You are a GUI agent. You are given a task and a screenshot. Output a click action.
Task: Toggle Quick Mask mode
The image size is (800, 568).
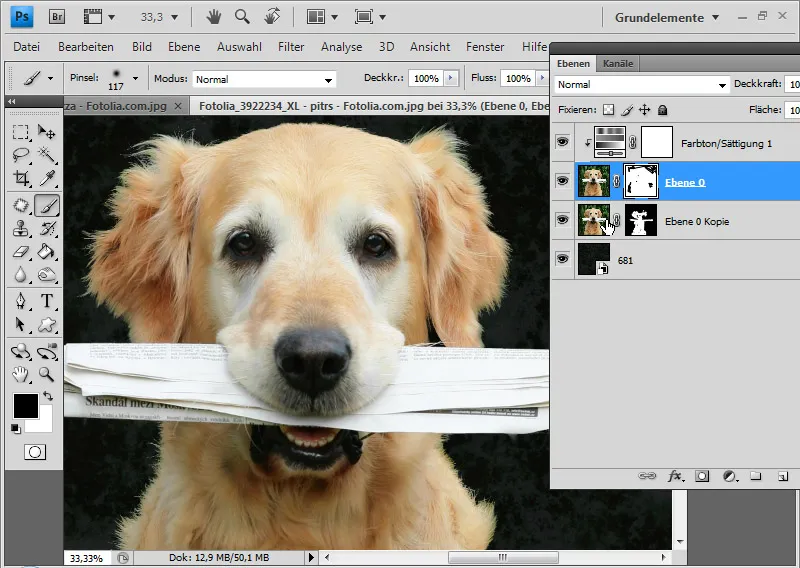click(x=35, y=452)
